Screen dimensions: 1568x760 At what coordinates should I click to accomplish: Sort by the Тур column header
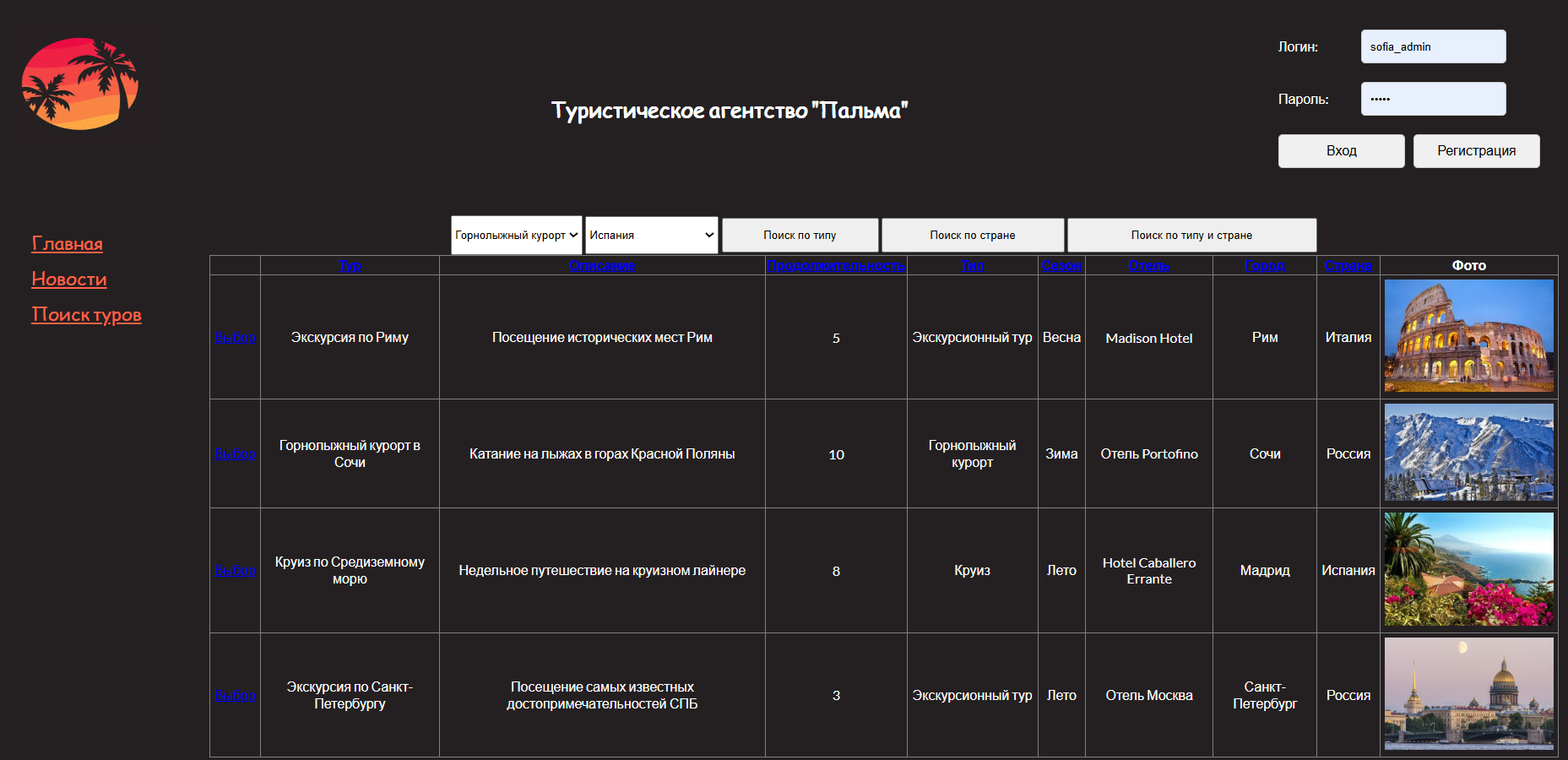coord(350,265)
